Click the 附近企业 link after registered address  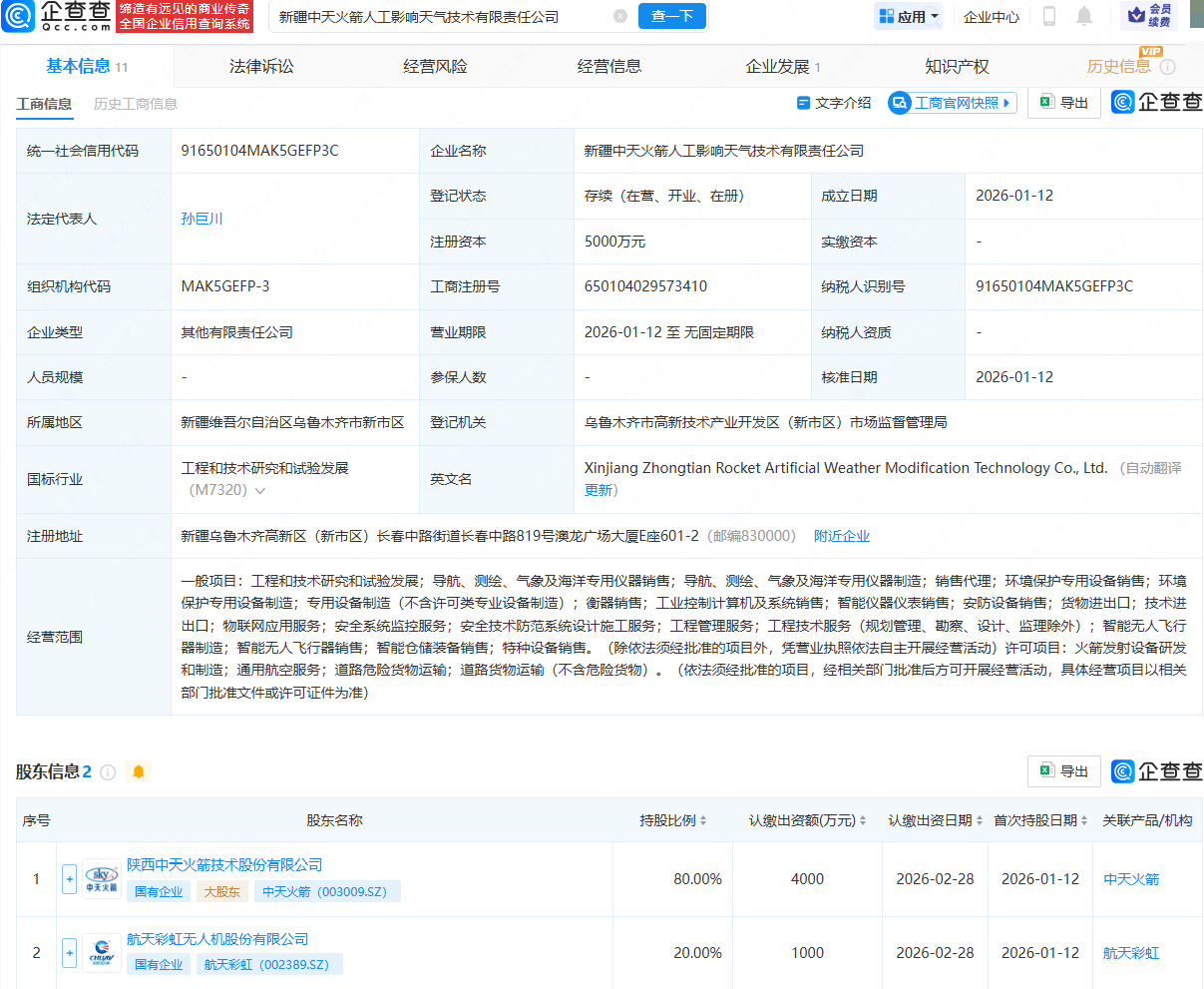(x=840, y=536)
